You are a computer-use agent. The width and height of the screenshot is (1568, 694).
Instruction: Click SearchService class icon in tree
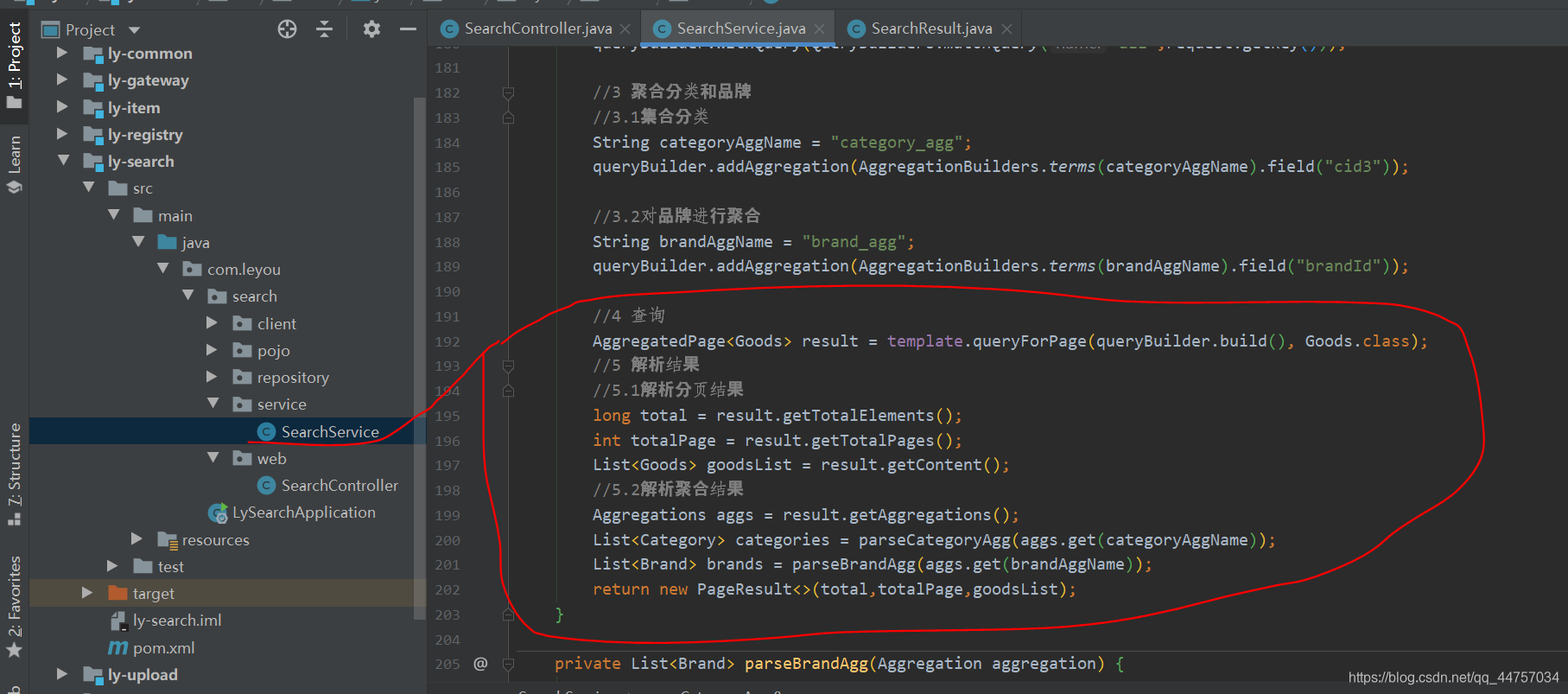tap(266, 431)
